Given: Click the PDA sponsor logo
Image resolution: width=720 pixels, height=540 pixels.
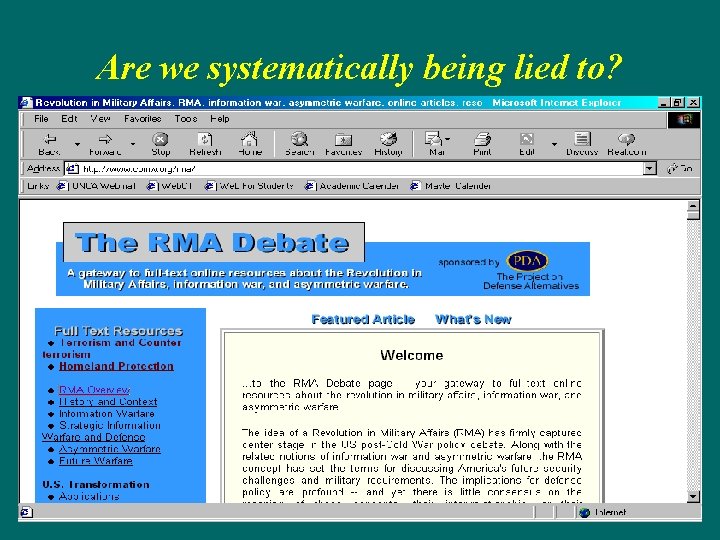Looking at the screenshot, I should click(527, 261).
